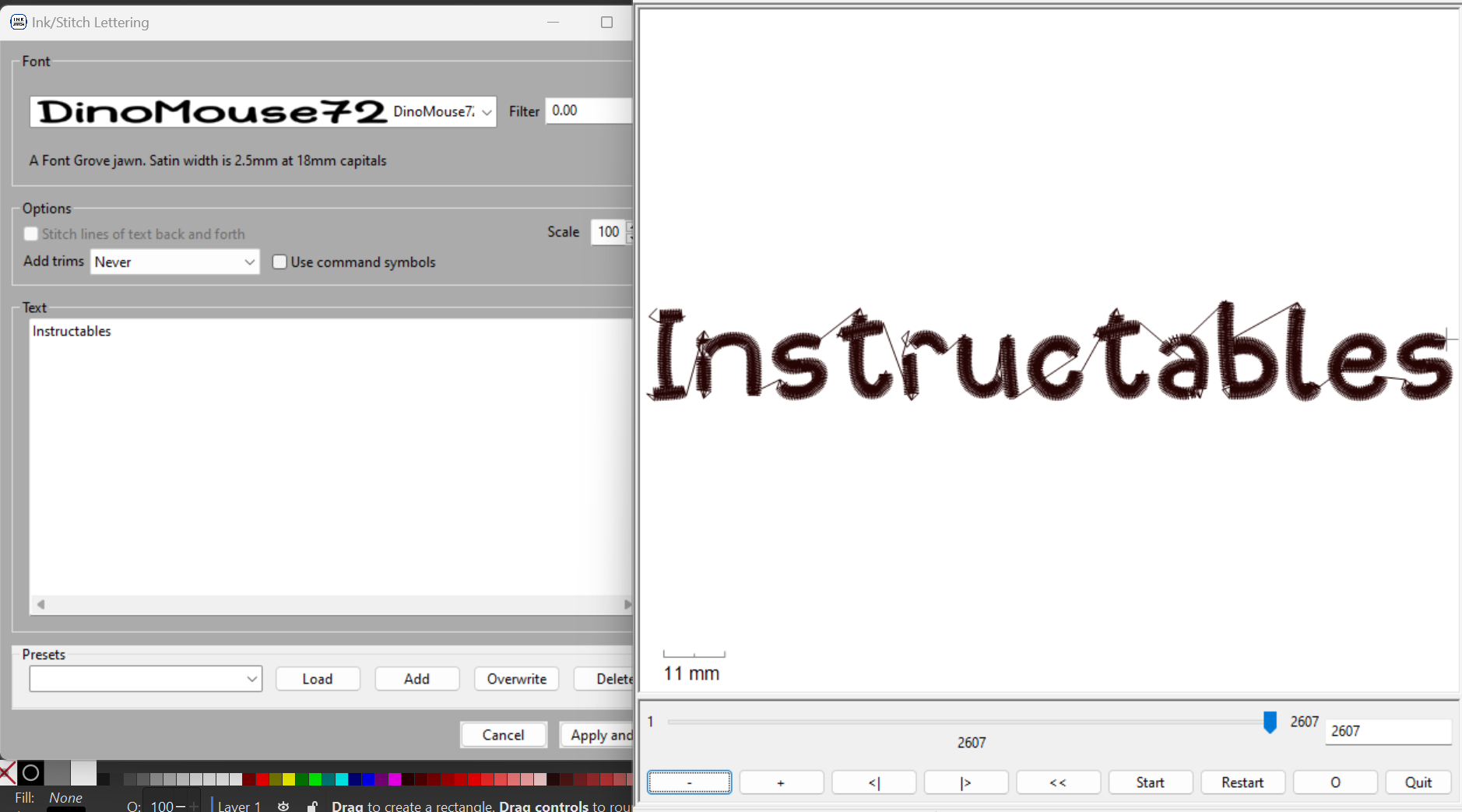Speed up the simulator with the '+' button
1462x812 pixels.
[781, 782]
